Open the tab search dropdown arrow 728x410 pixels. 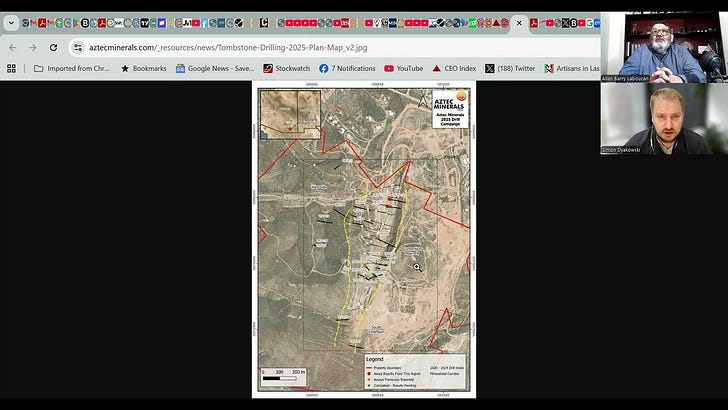click(x=11, y=23)
